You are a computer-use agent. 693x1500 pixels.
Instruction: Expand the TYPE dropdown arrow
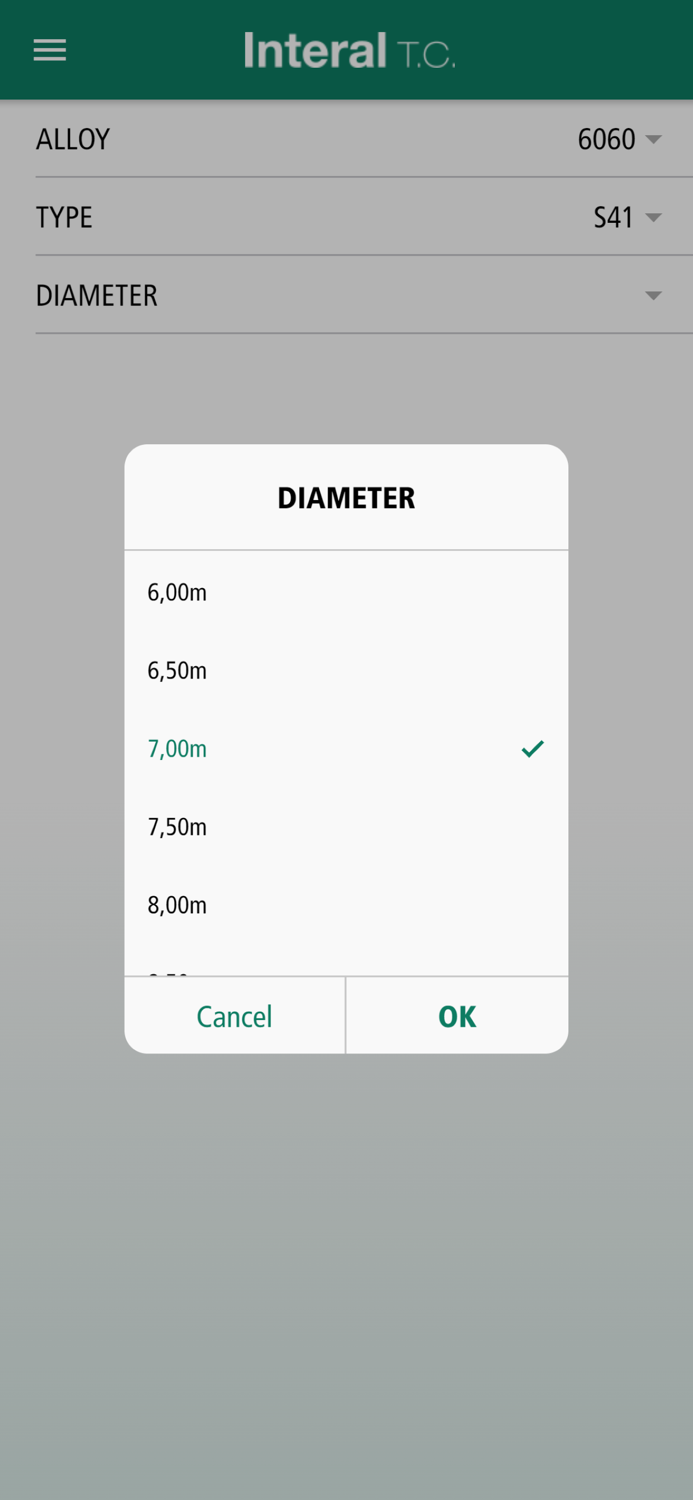click(653, 217)
